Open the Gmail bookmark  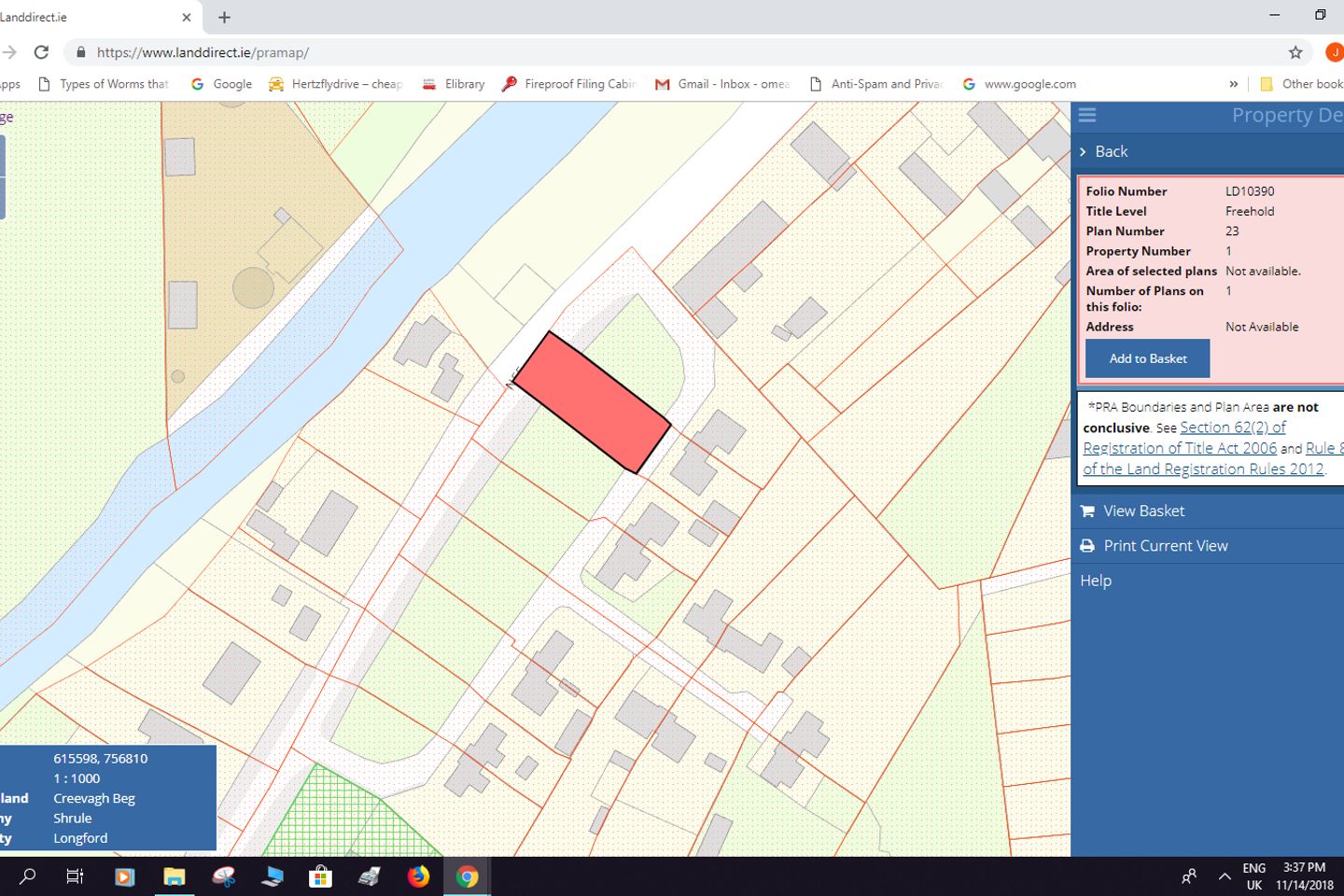tap(723, 83)
